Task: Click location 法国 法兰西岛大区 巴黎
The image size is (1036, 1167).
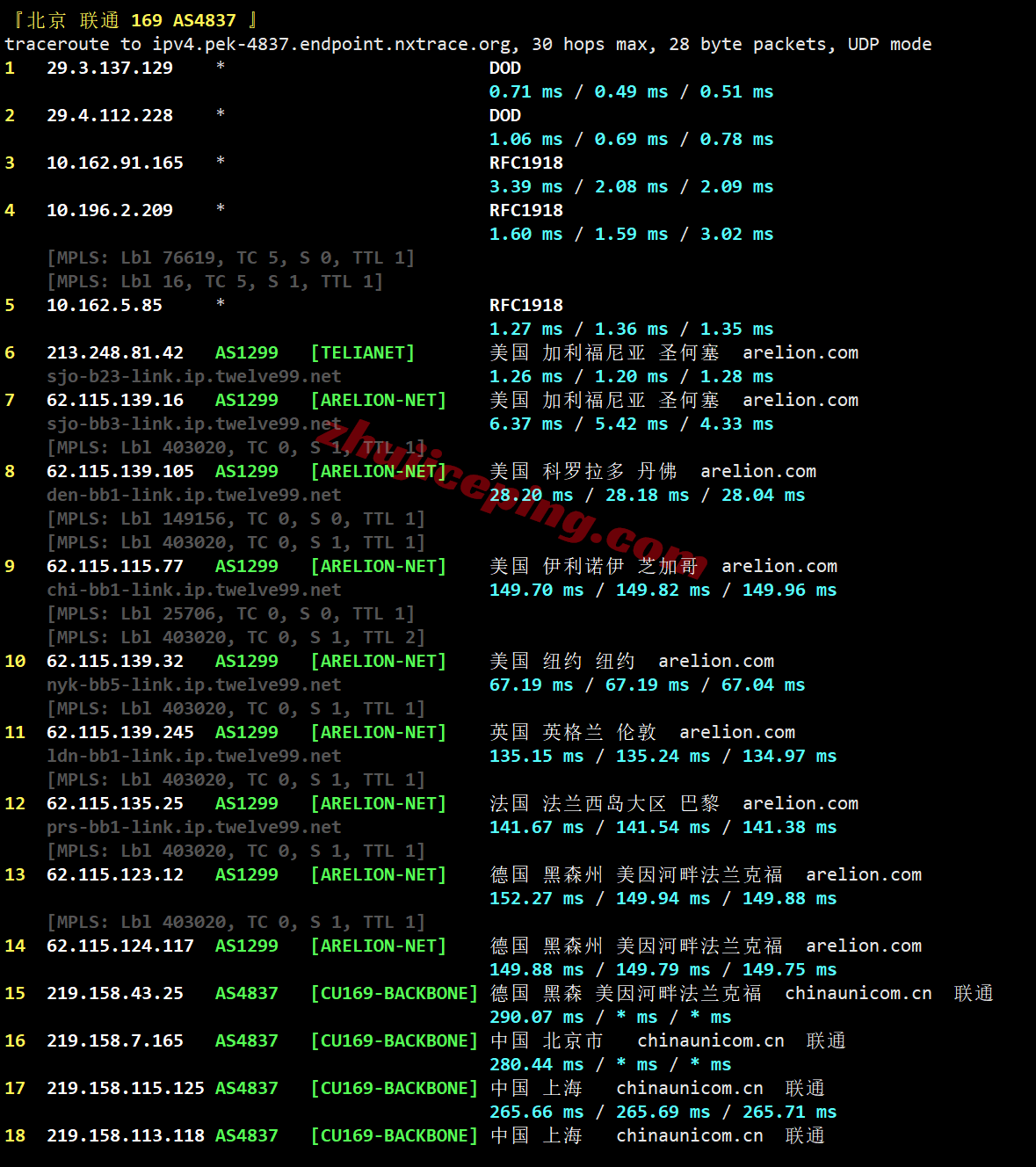Action: (x=605, y=803)
